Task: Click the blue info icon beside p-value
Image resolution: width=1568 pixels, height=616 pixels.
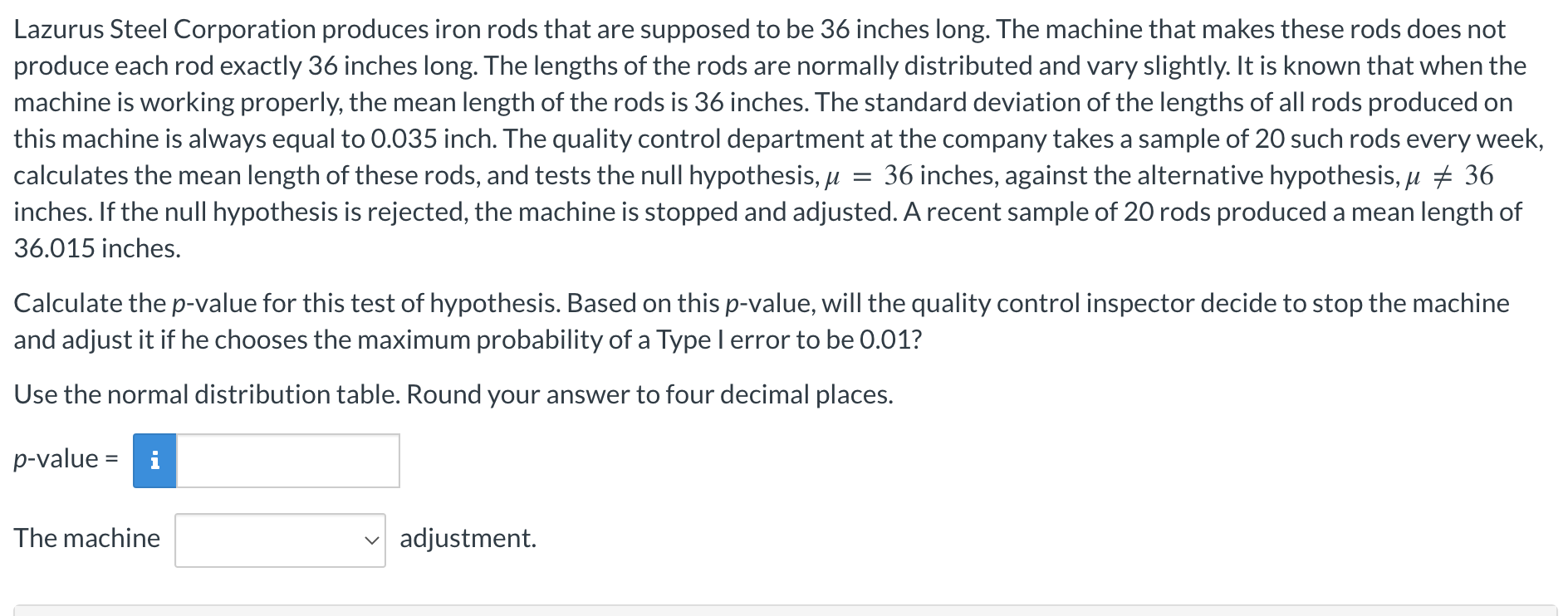Action: click(x=154, y=461)
